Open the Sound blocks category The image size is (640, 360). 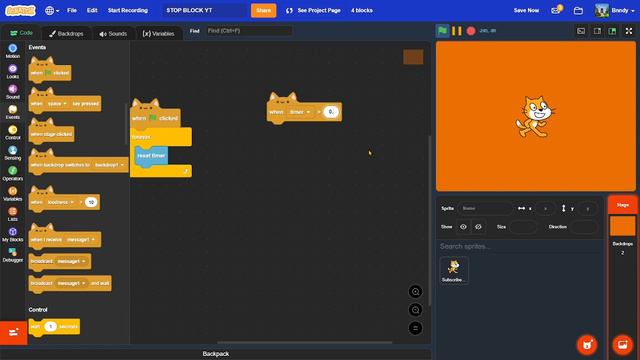click(x=13, y=92)
